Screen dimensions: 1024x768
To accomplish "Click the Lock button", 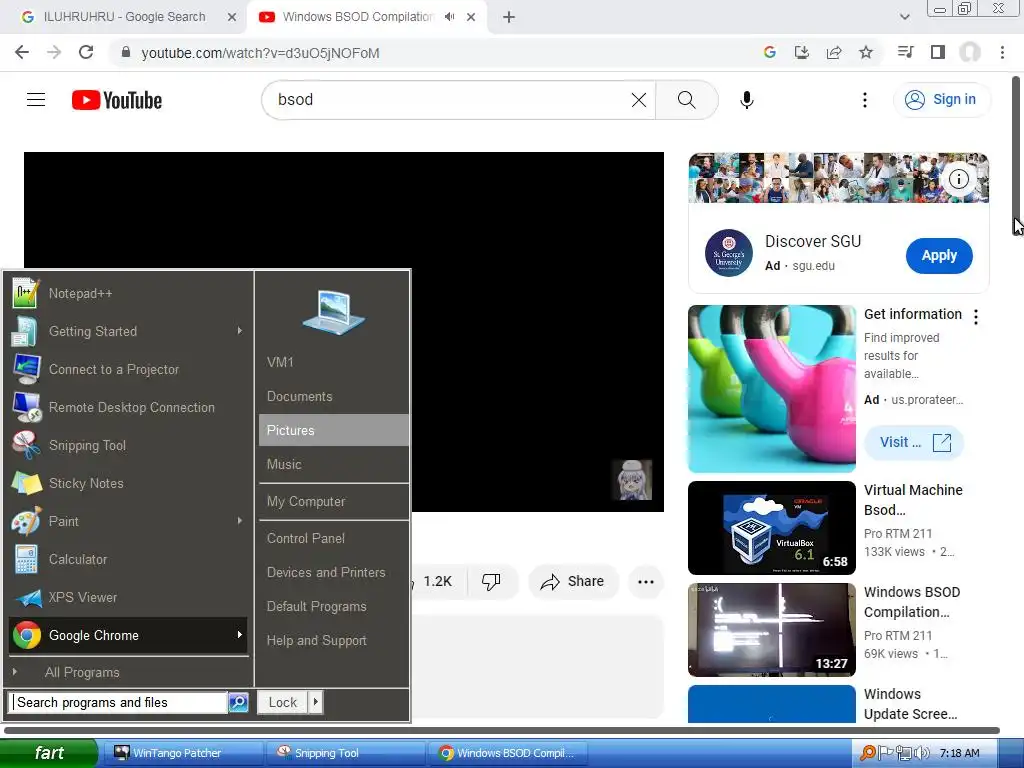I will click(283, 702).
